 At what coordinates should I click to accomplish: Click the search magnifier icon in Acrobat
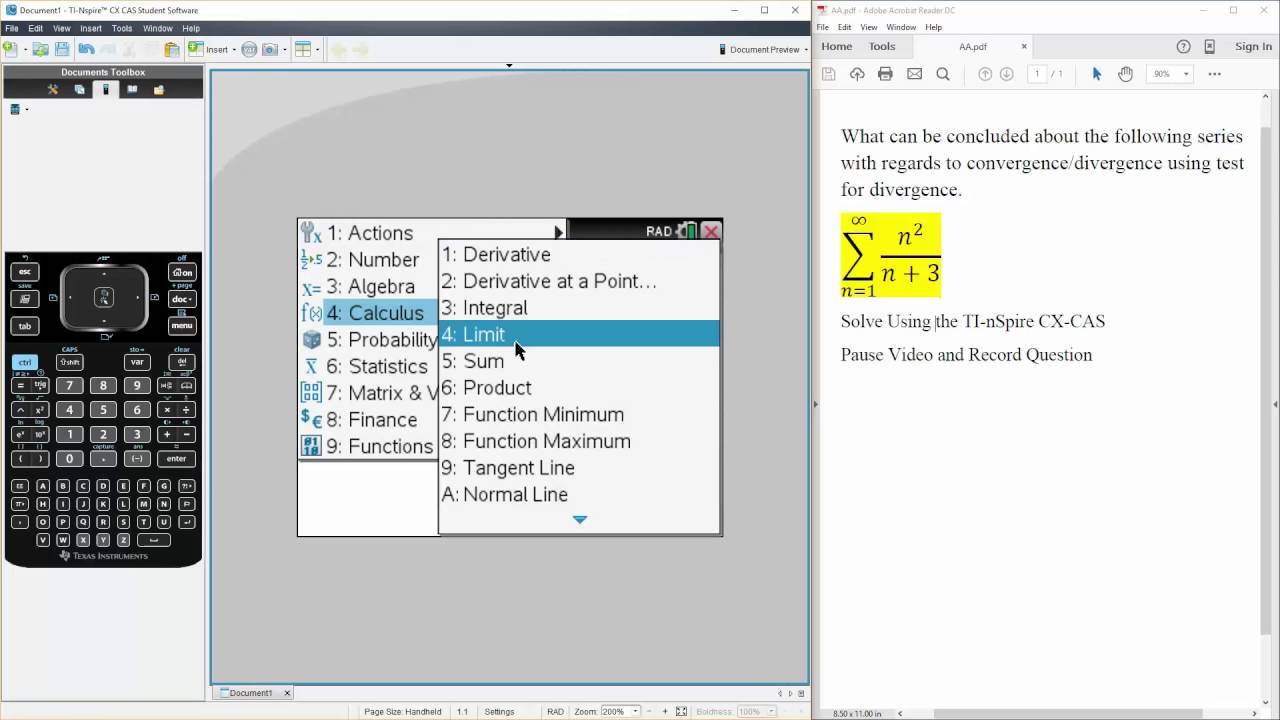click(943, 74)
